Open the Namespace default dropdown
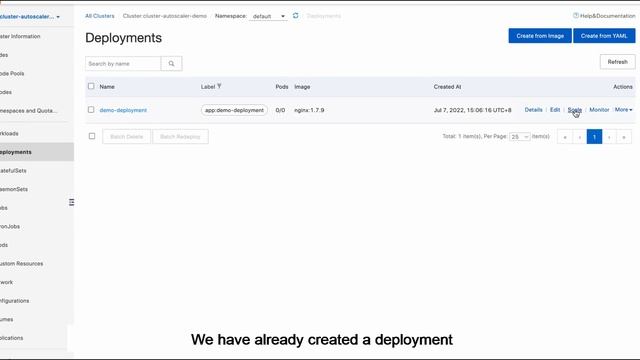 pos(268,16)
